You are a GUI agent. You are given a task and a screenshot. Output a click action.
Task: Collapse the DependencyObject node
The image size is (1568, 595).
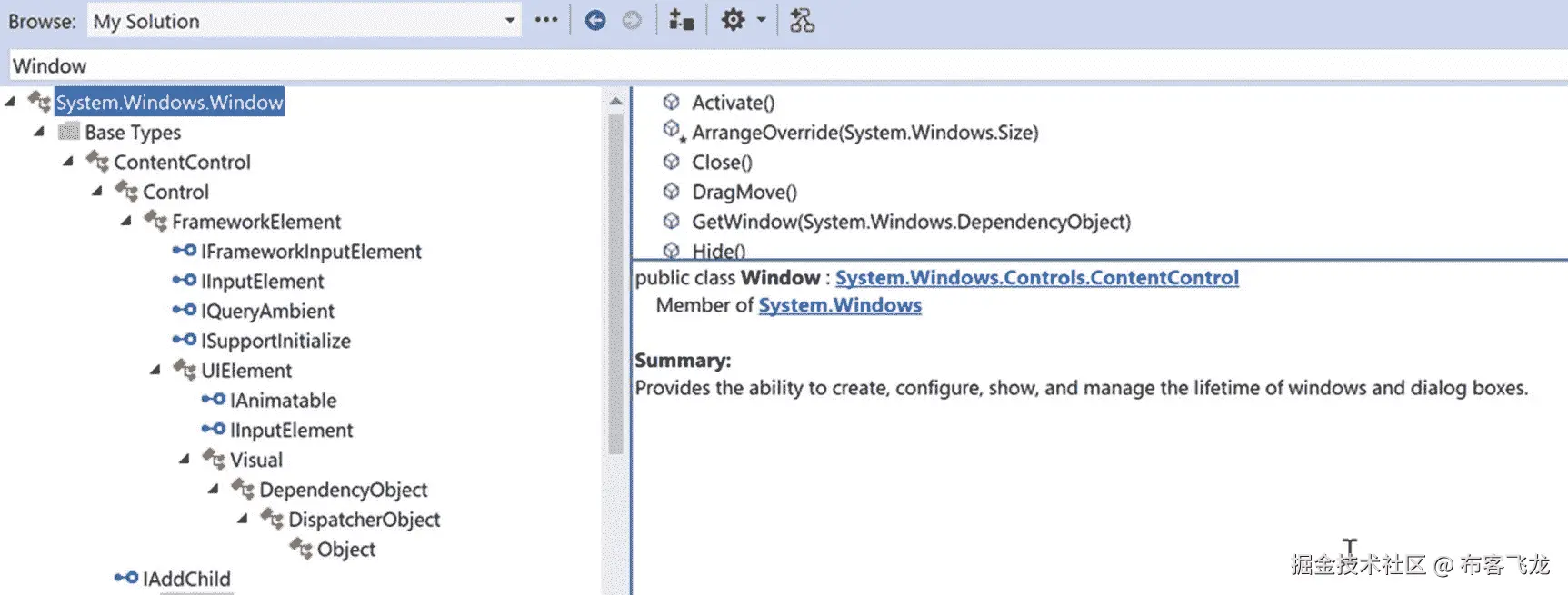pos(214,490)
